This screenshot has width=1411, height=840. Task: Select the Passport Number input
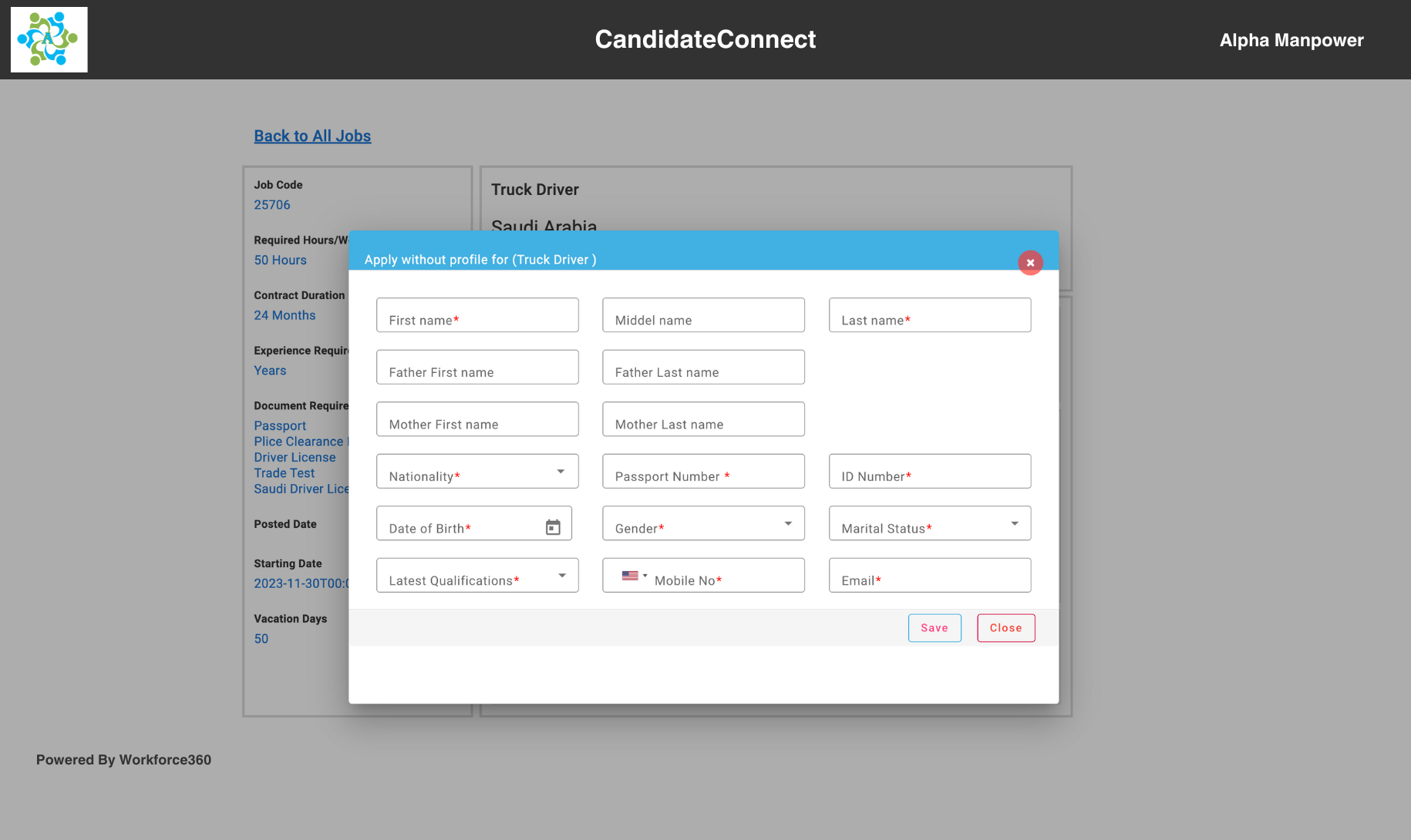point(703,472)
